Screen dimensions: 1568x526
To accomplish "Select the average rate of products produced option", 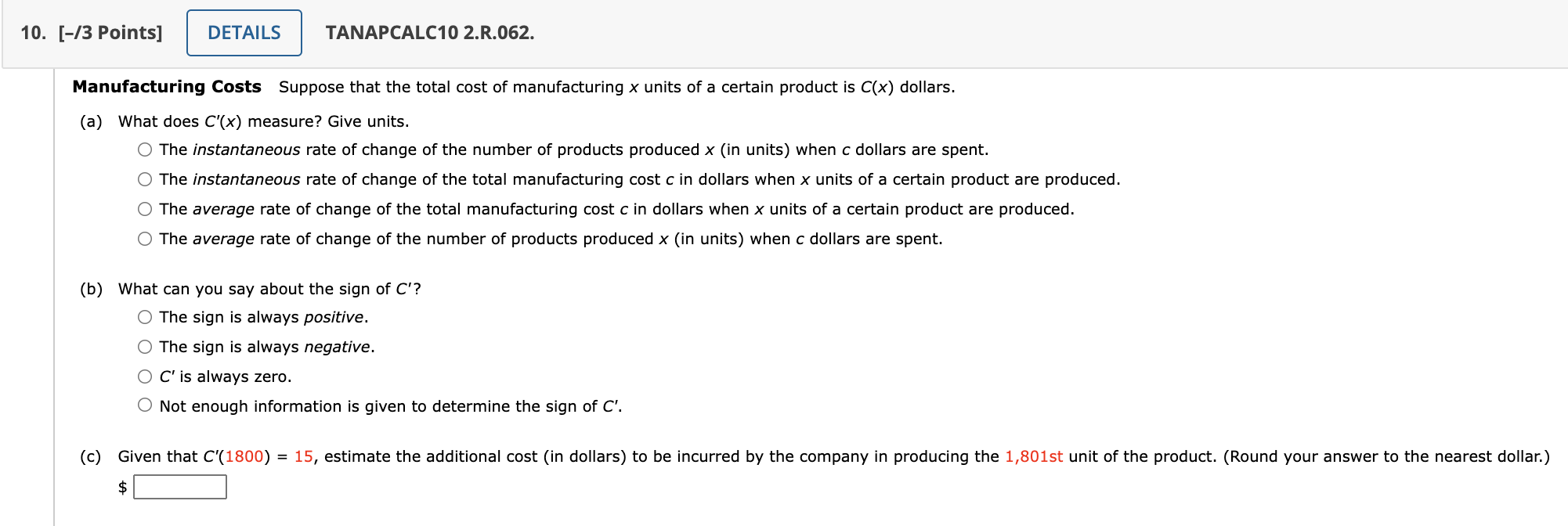I will pyautogui.click(x=145, y=238).
